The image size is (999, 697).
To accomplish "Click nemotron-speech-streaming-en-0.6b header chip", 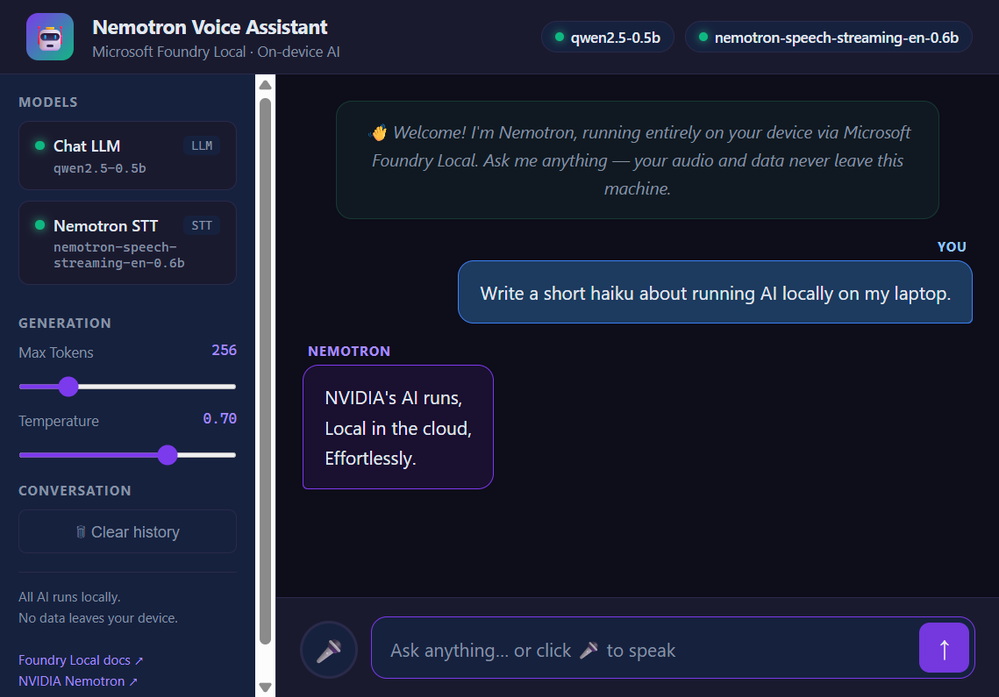I will [828, 38].
